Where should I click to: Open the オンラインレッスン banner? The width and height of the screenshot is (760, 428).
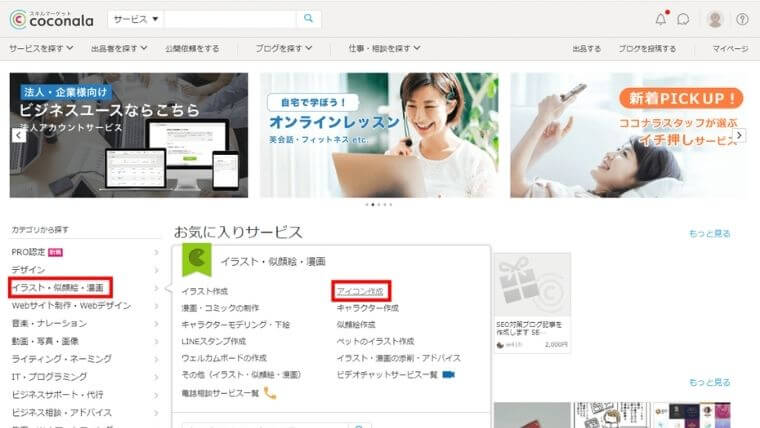click(378, 135)
